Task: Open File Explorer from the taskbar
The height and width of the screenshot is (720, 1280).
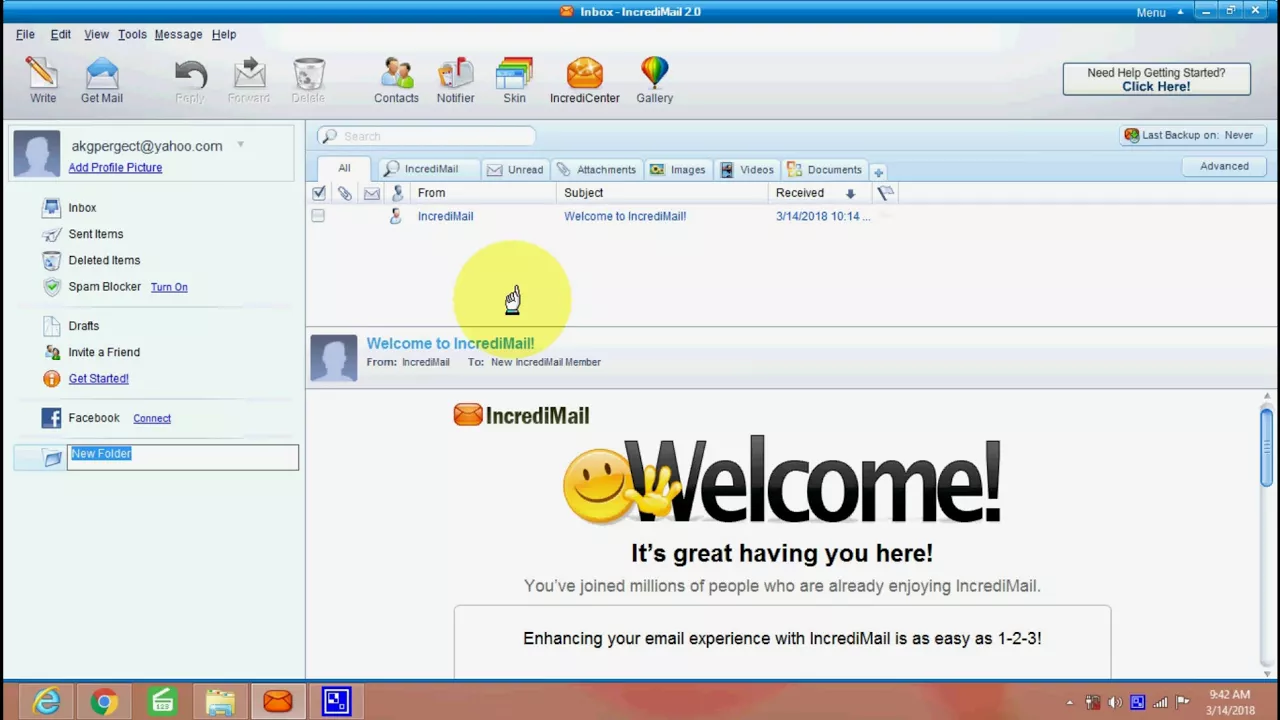Action: [x=220, y=701]
